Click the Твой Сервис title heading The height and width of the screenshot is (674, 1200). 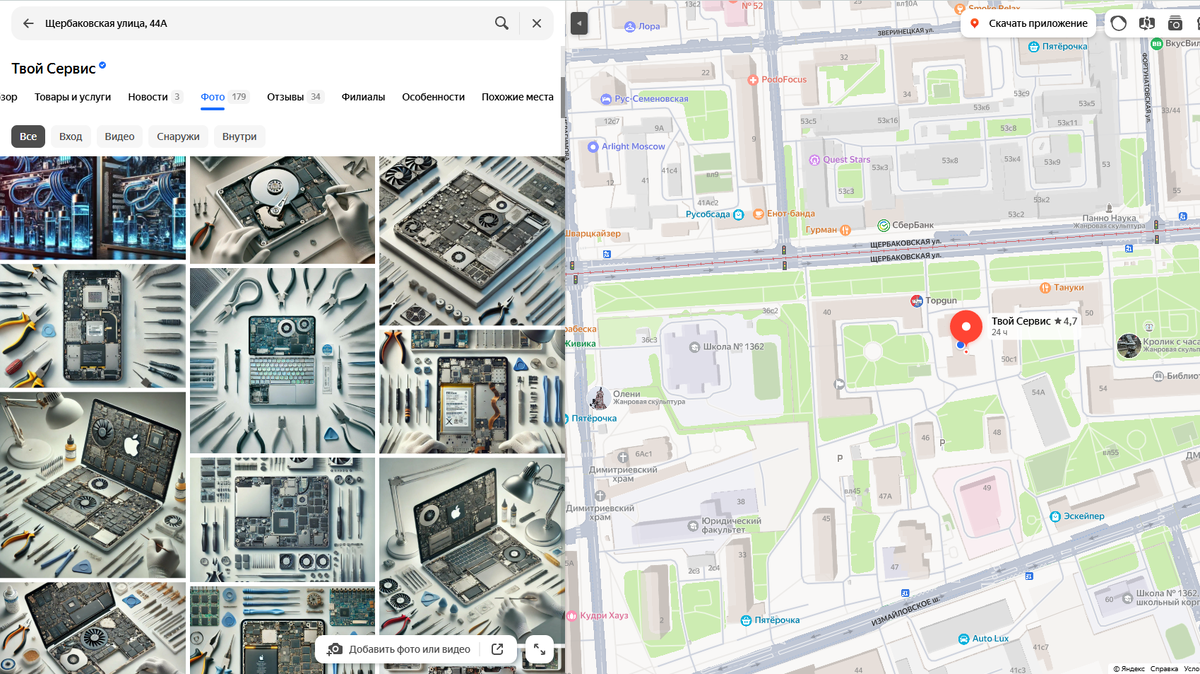(53, 68)
